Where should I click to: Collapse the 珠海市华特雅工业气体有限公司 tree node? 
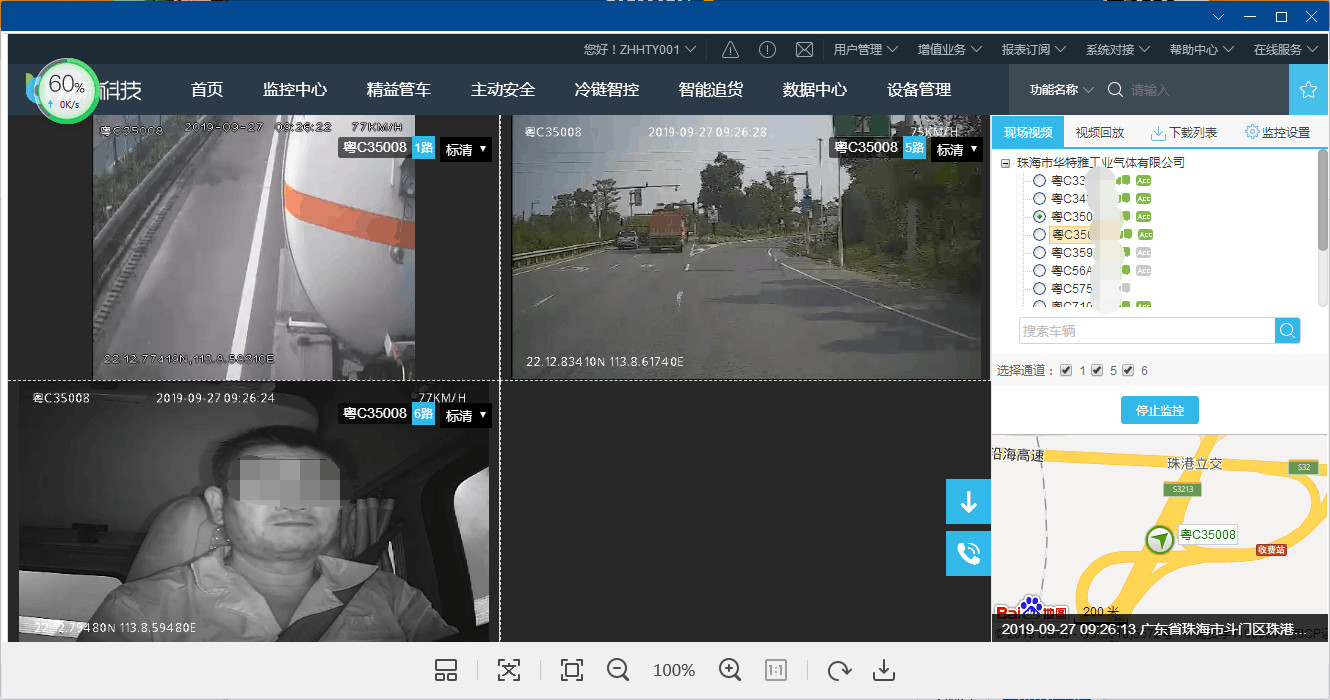pyautogui.click(x=1005, y=163)
